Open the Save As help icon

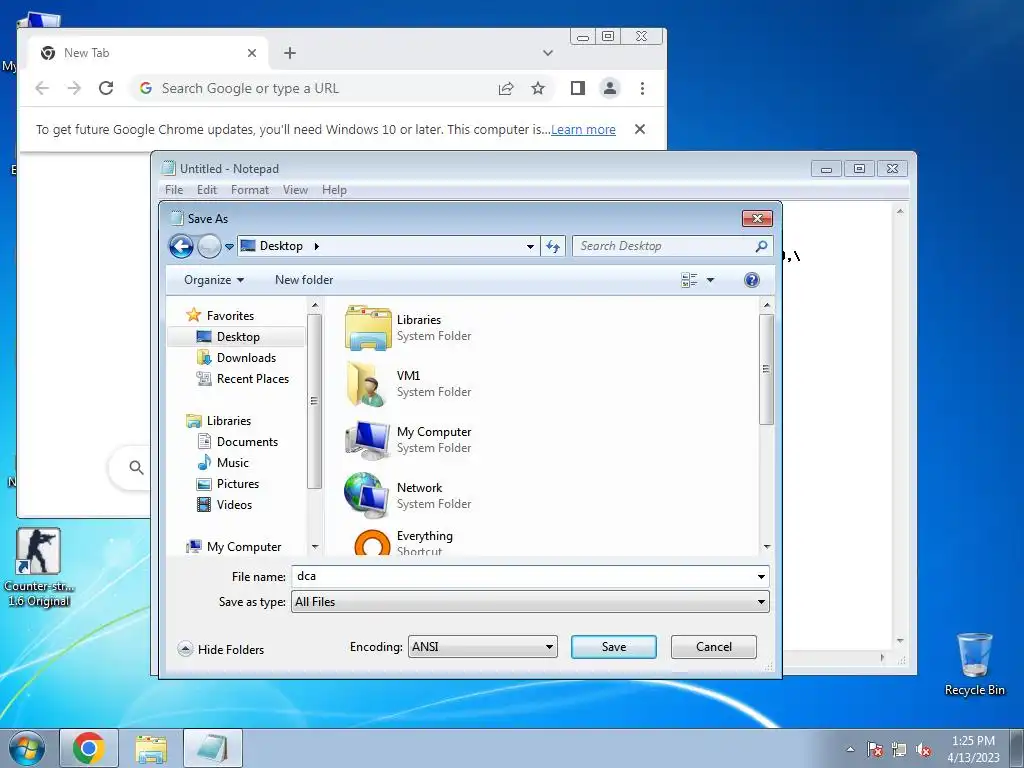[x=752, y=280]
